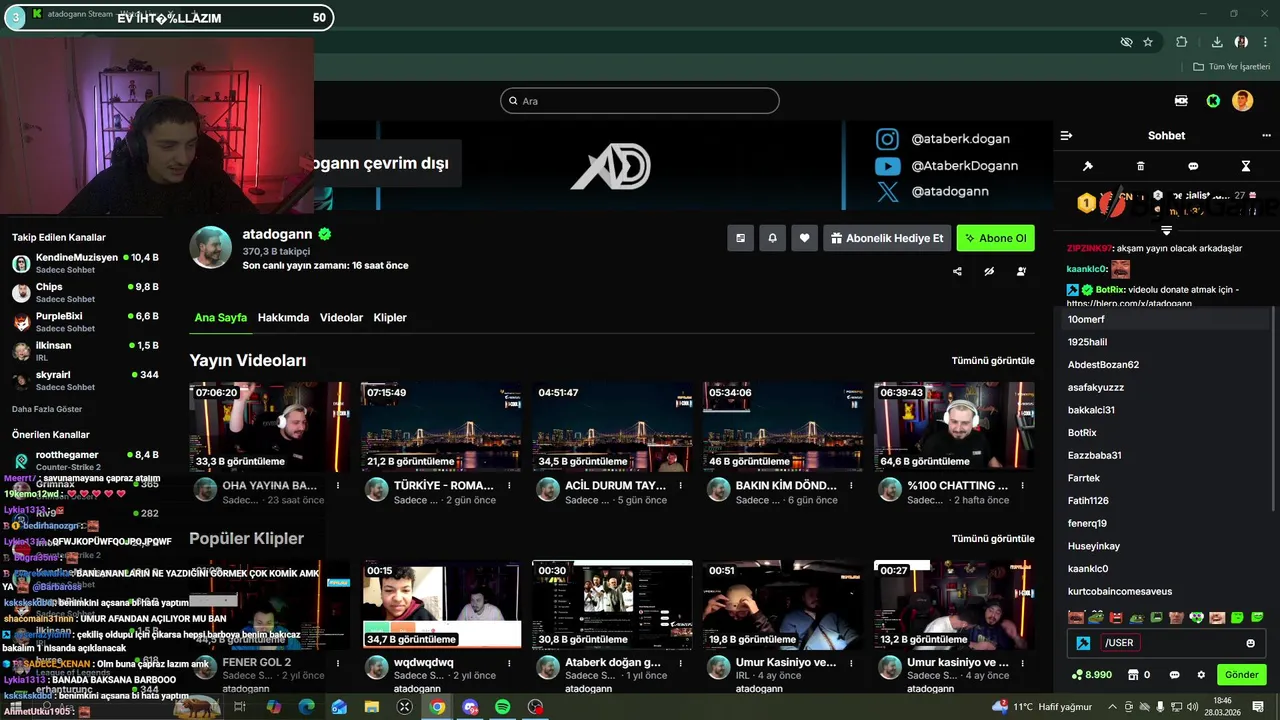Click Daha Fazla Göster in sidebar
This screenshot has height=720, width=1280.
pos(47,409)
